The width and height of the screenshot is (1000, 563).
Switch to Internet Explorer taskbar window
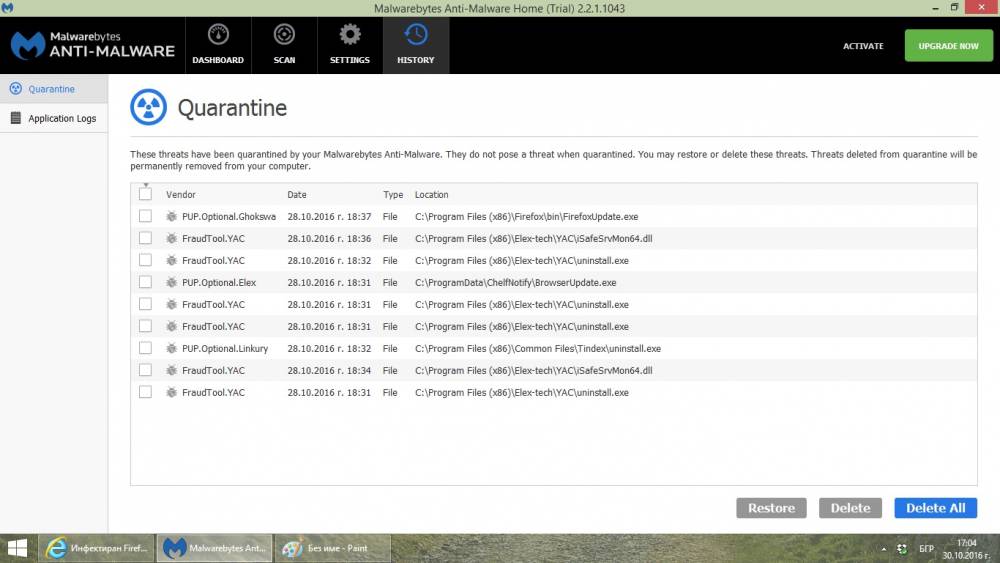click(97, 548)
